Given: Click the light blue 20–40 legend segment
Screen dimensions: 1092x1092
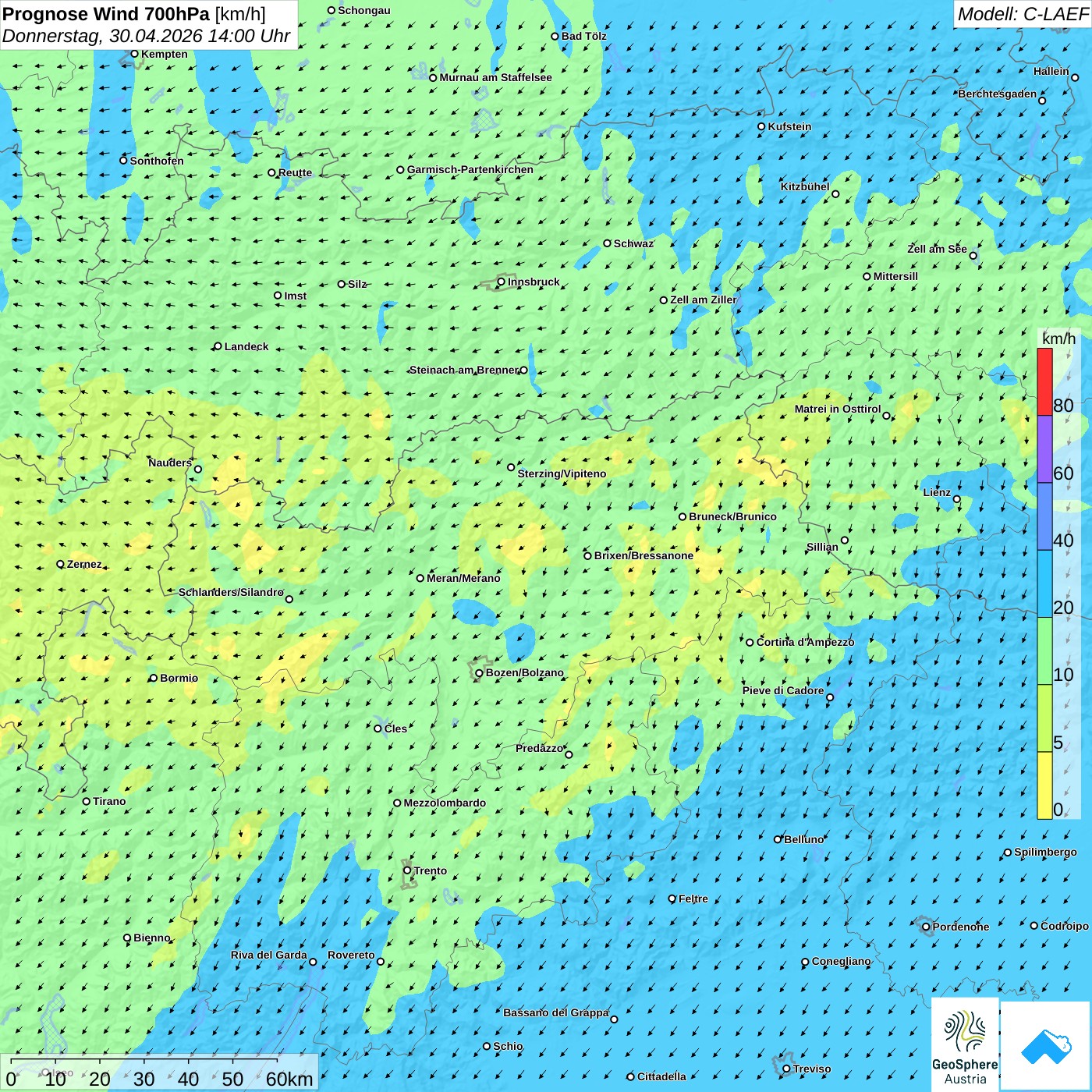Looking at the screenshot, I should pyautogui.click(x=1044, y=583).
